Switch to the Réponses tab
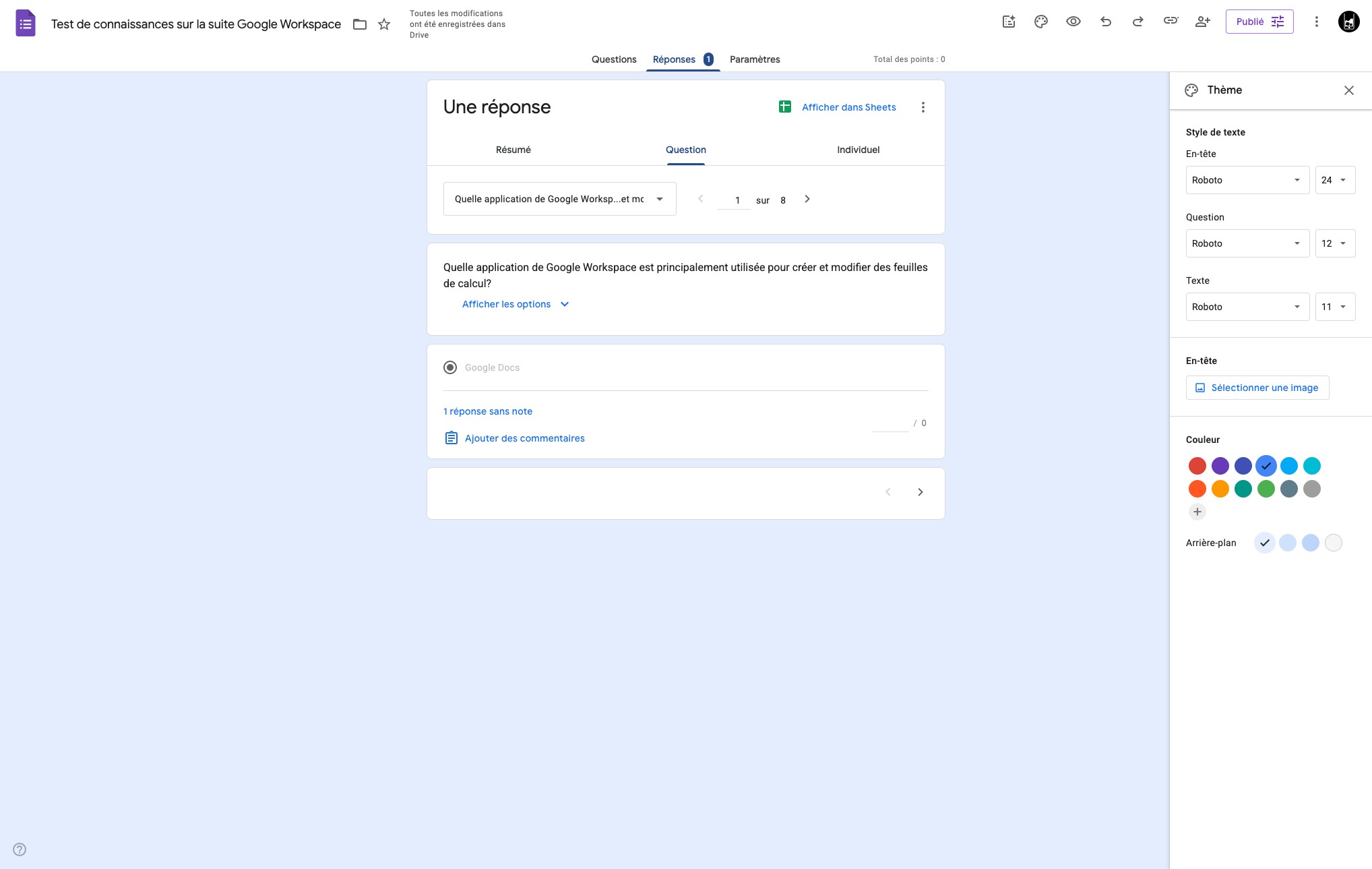Screen dimensions: 1372x869 coord(683,59)
